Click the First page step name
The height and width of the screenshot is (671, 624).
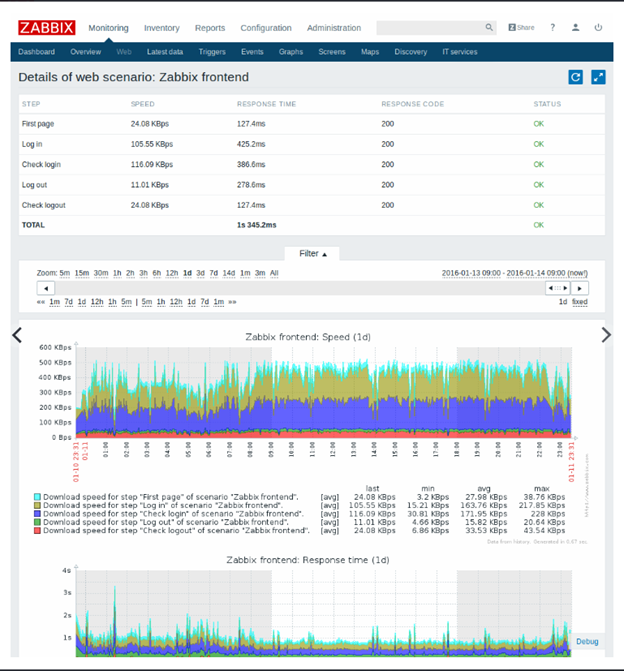[38, 124]
